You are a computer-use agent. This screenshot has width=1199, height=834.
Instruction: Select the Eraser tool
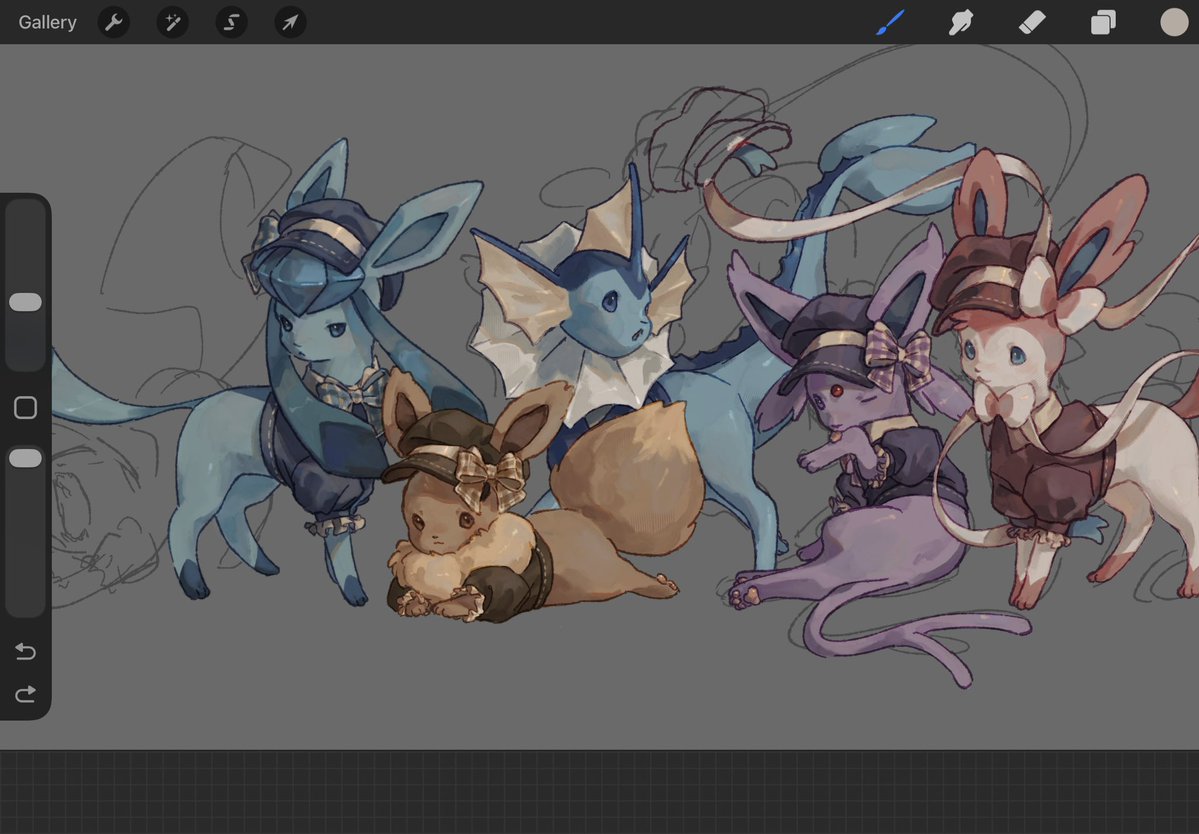[1032, 22]
